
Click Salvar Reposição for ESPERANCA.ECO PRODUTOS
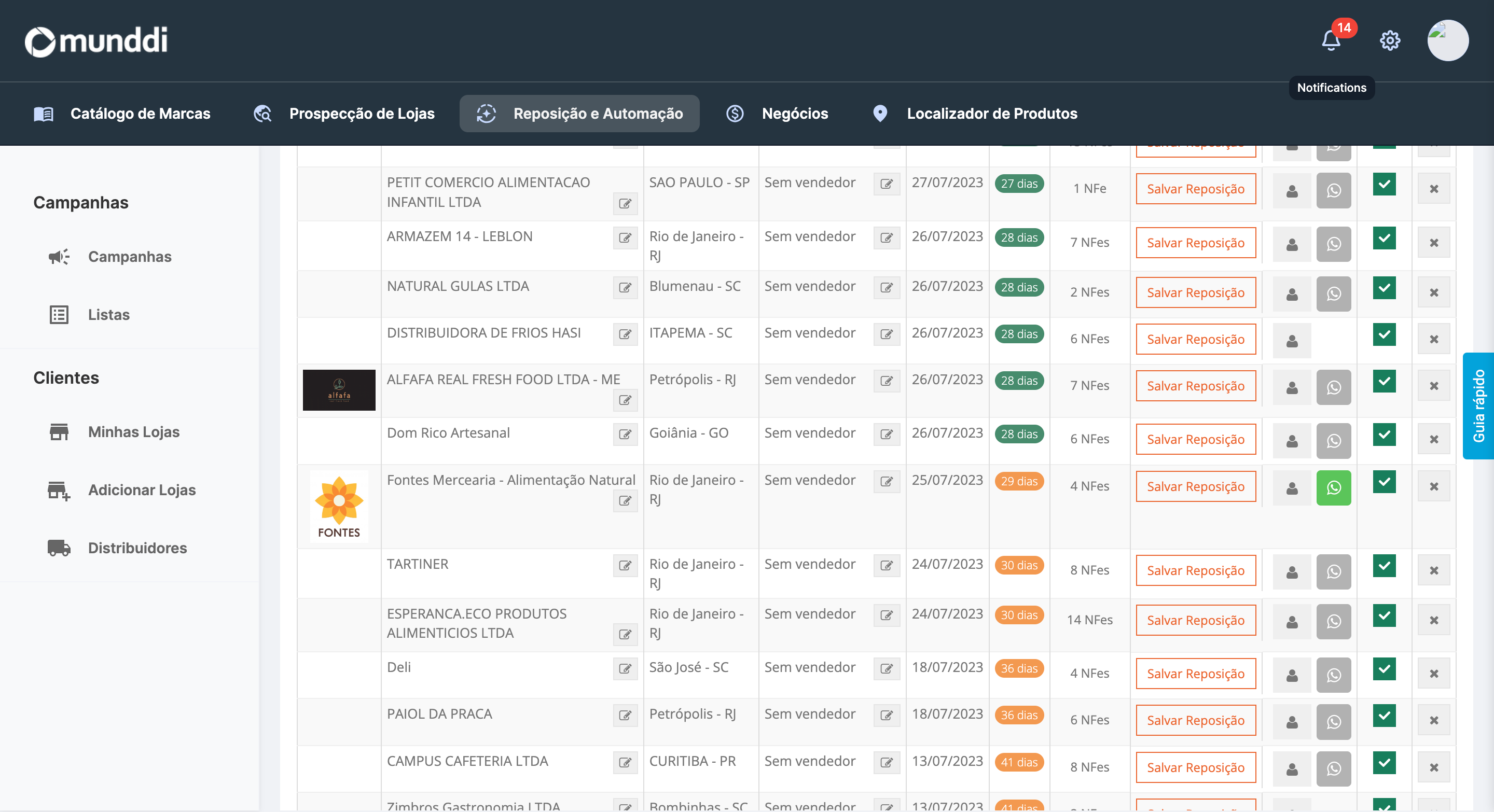pyautogui.click(x=1195, y=620)
